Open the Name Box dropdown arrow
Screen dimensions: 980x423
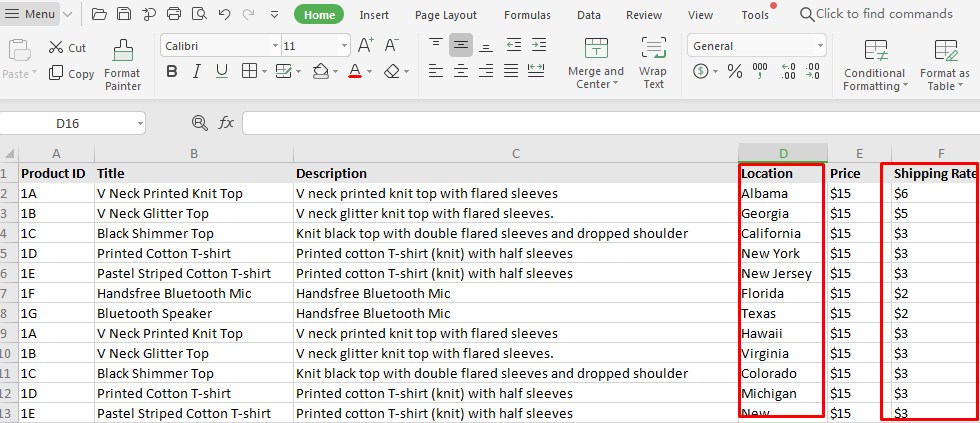pos(139,124)
